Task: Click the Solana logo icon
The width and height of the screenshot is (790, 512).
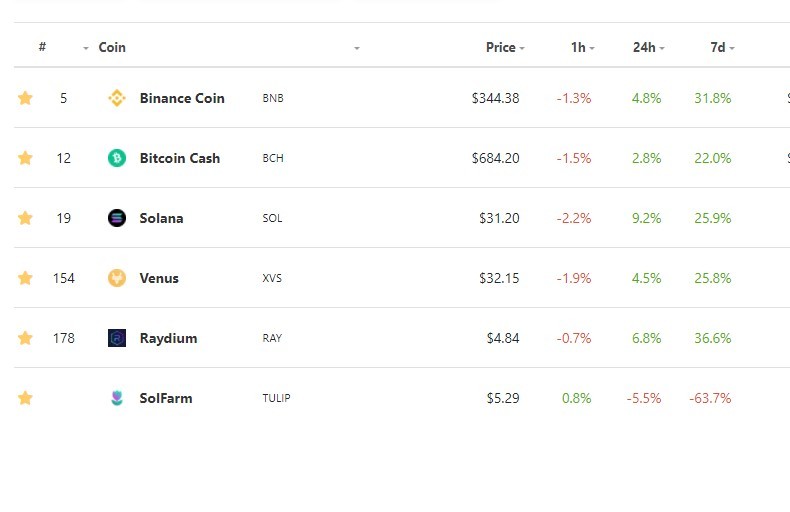Action: (117, 218)
